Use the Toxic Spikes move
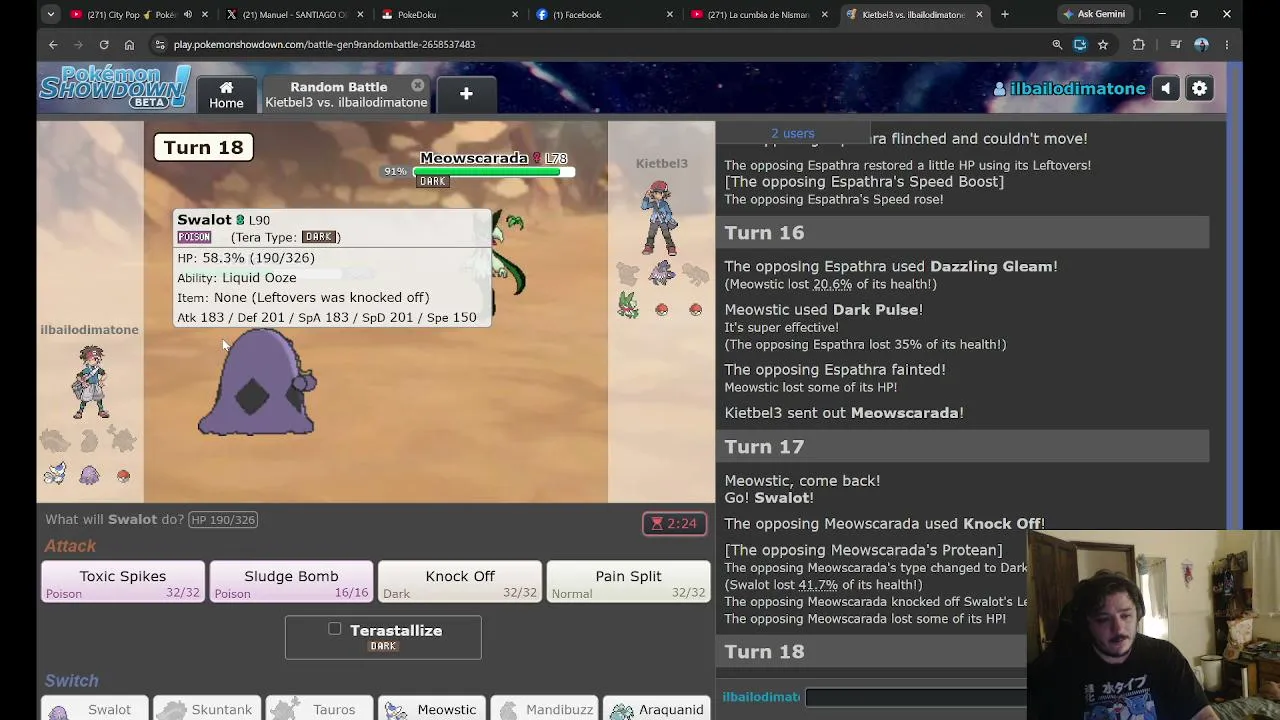 pos(123,582)
